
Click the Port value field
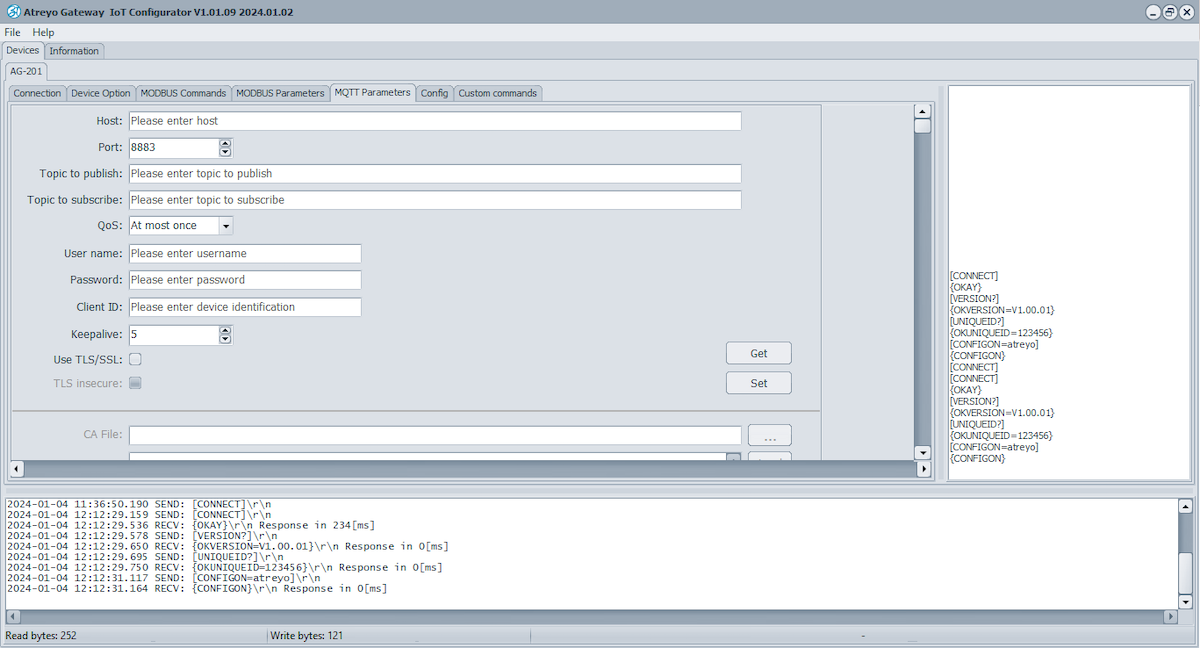coord(173,147)
